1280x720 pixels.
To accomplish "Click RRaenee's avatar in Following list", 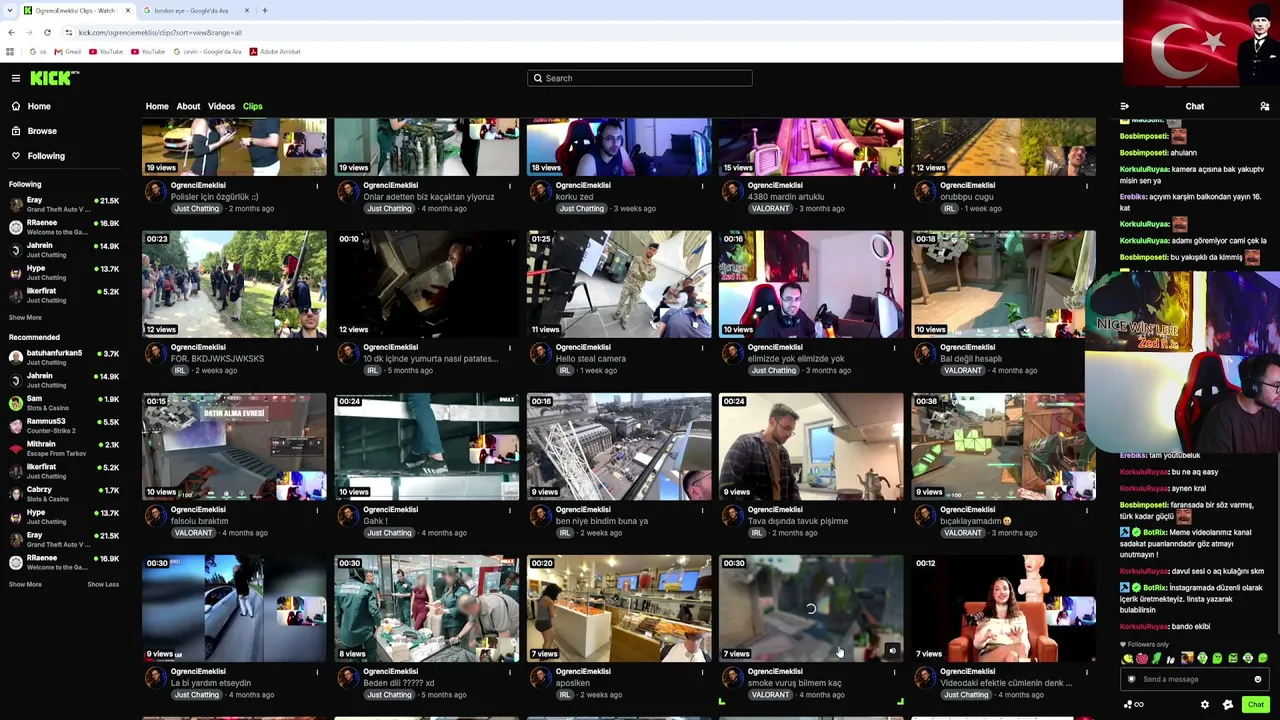I will [x=16, y=228].
